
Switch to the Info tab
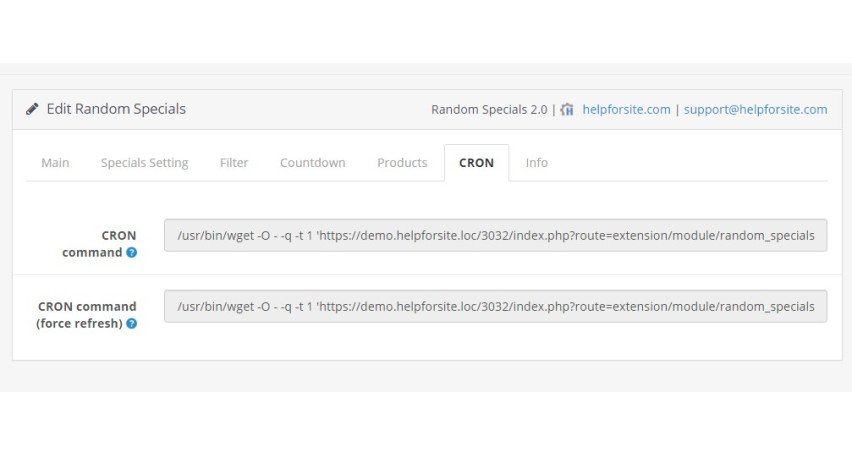pos(536,163)
